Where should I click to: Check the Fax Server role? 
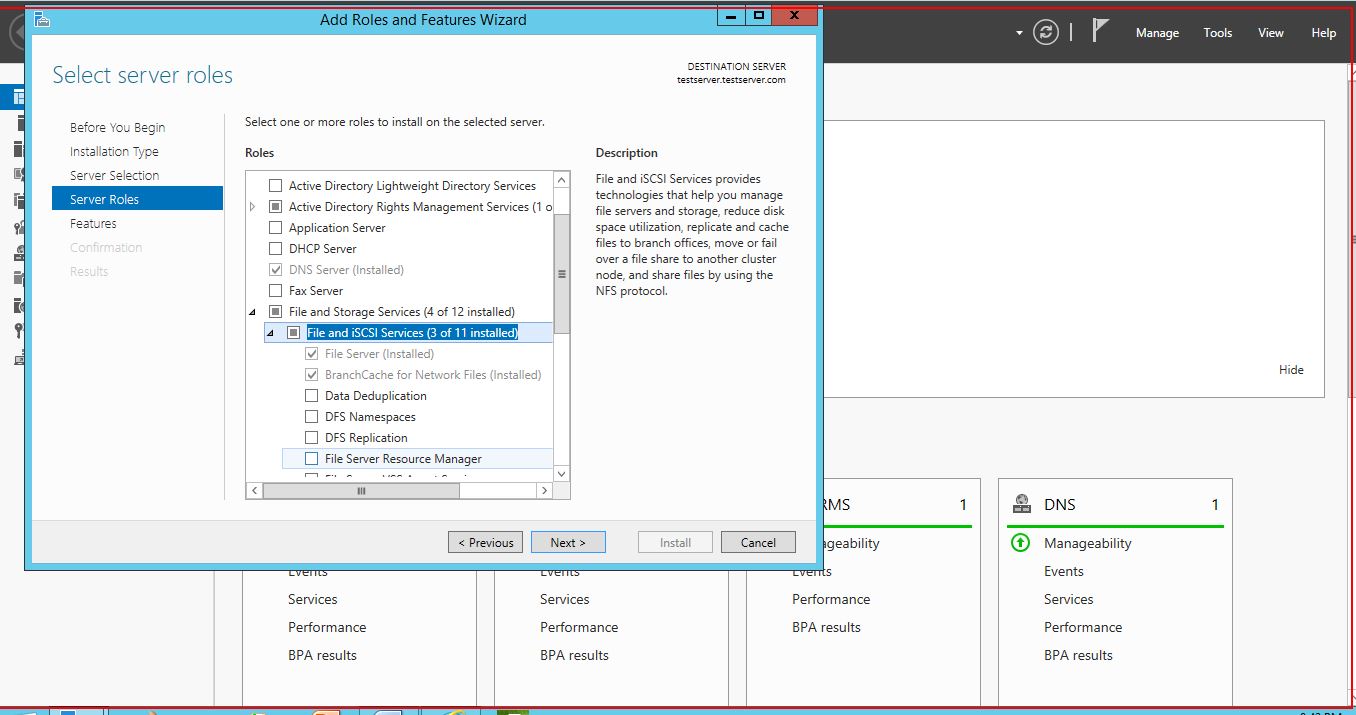coord(276,291)
